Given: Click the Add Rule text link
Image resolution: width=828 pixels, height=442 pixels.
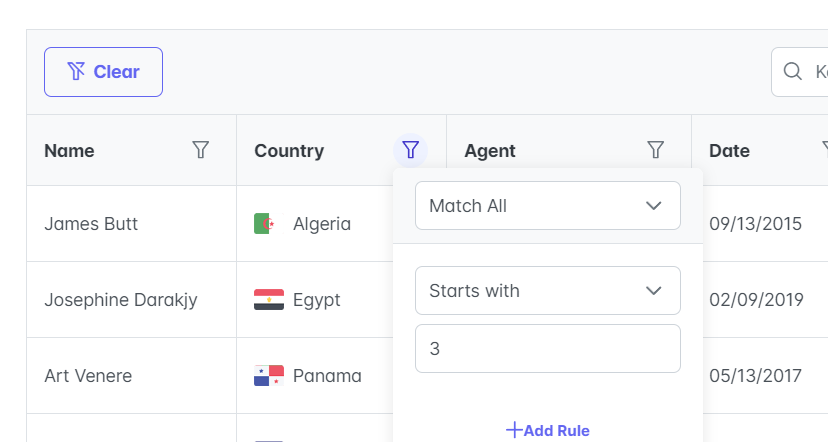Looking at the screenshot, I should 556,431.
